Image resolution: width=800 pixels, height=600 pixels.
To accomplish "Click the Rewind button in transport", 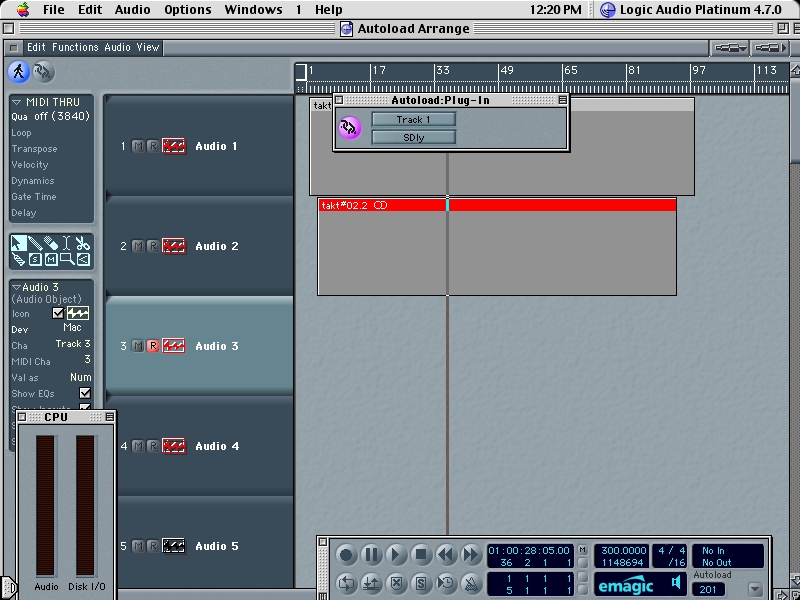I will pos(446,555).
